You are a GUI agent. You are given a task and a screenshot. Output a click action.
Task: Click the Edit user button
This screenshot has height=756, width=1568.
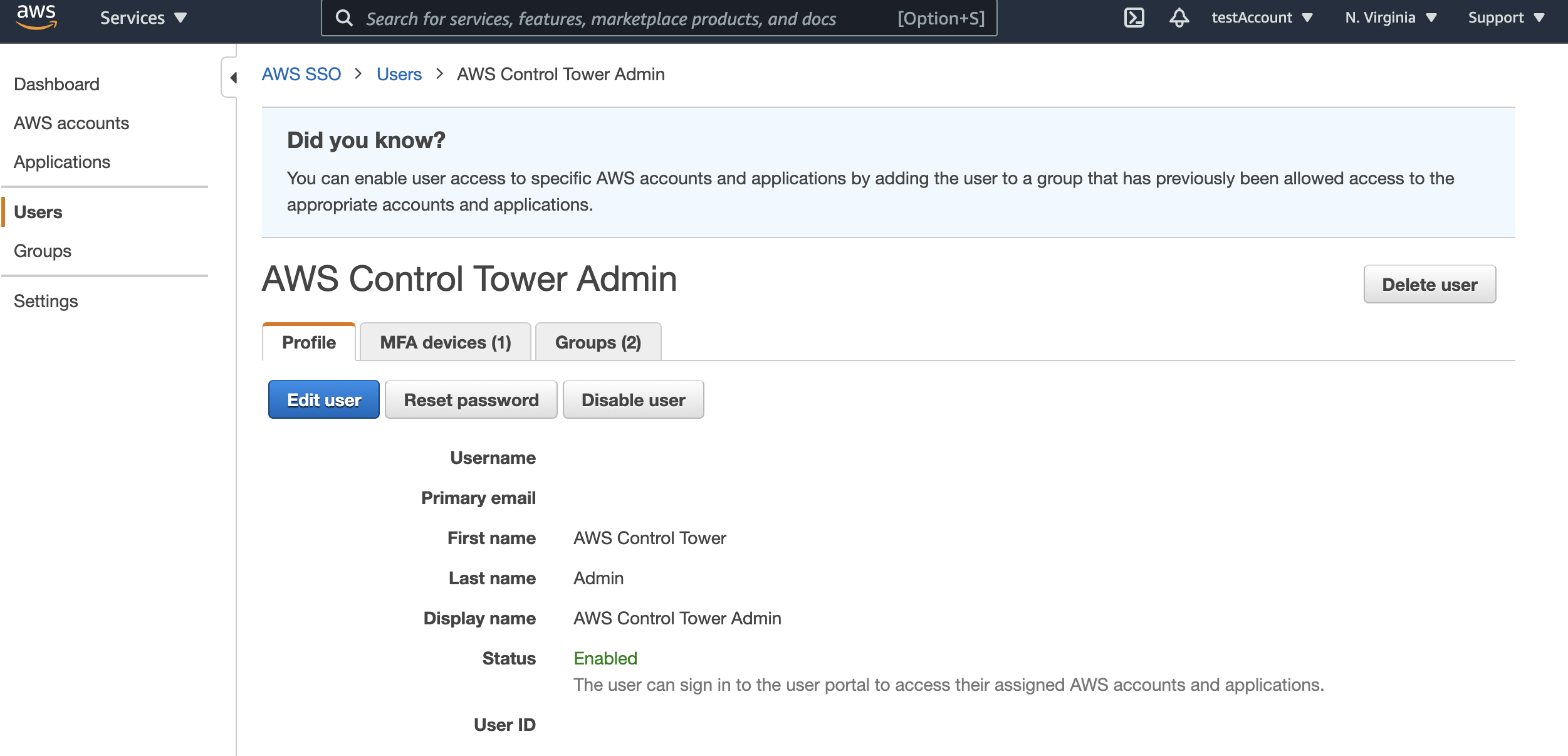324,400
